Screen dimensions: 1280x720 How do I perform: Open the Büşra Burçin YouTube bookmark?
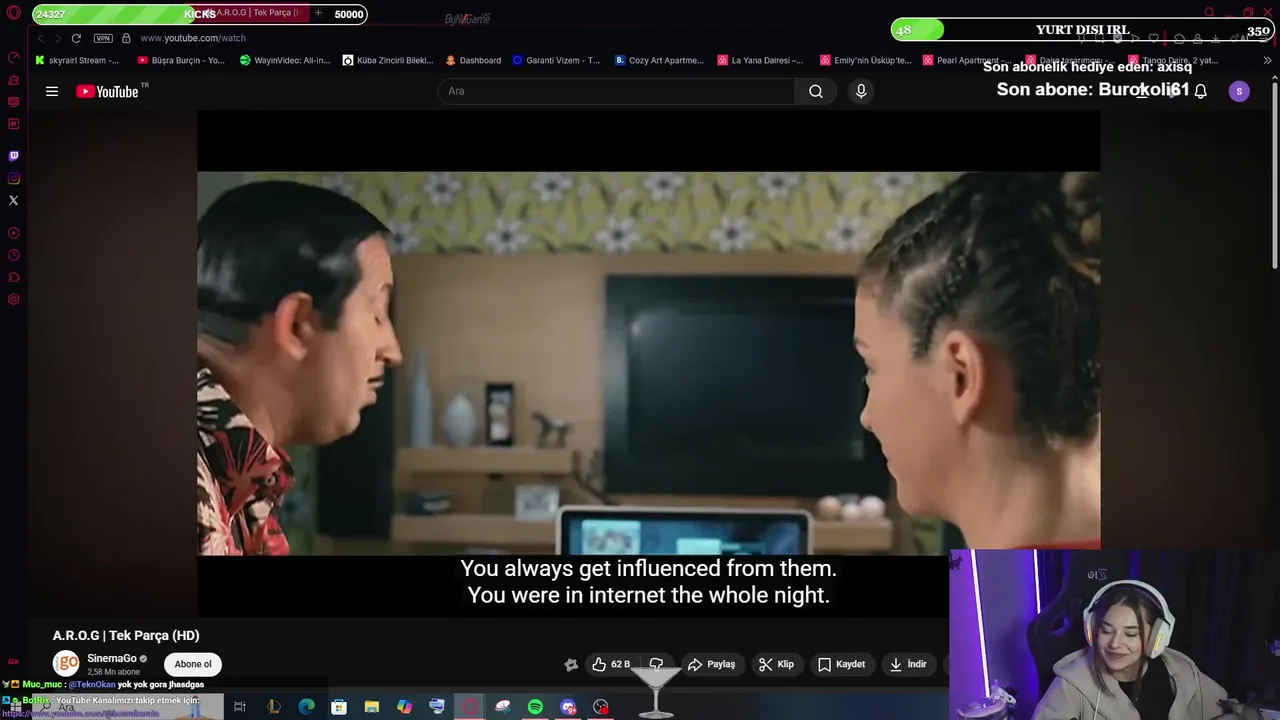pos(181,60)
